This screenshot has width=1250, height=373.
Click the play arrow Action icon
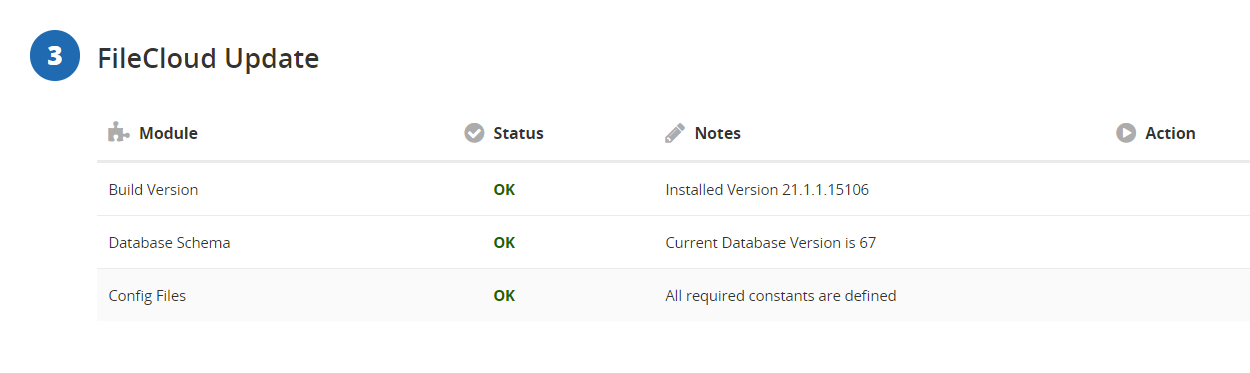(x=1126, y=133)
